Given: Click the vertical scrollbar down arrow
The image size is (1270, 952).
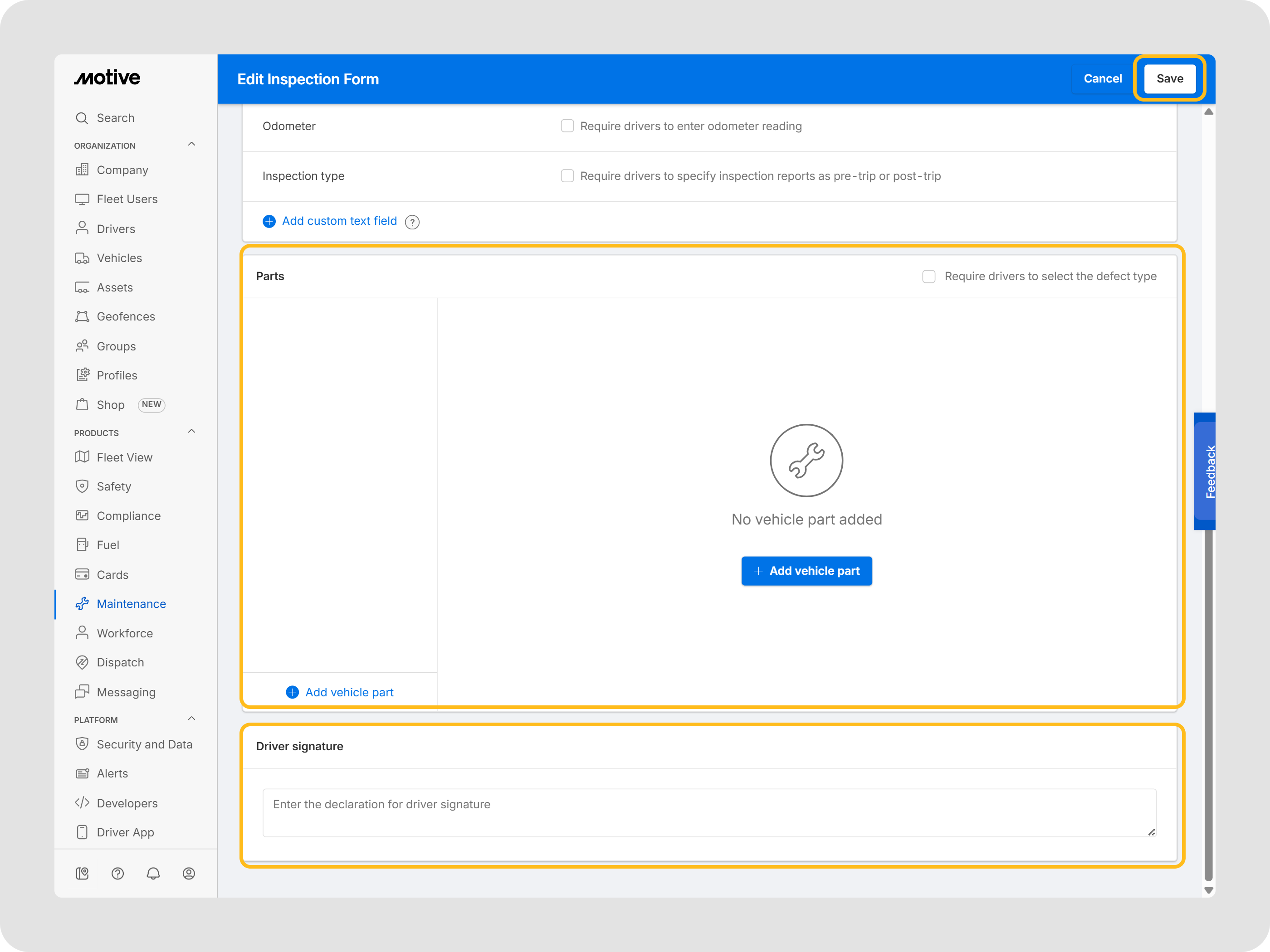Looking at the screenshot, I should [x=1209, y=891].
